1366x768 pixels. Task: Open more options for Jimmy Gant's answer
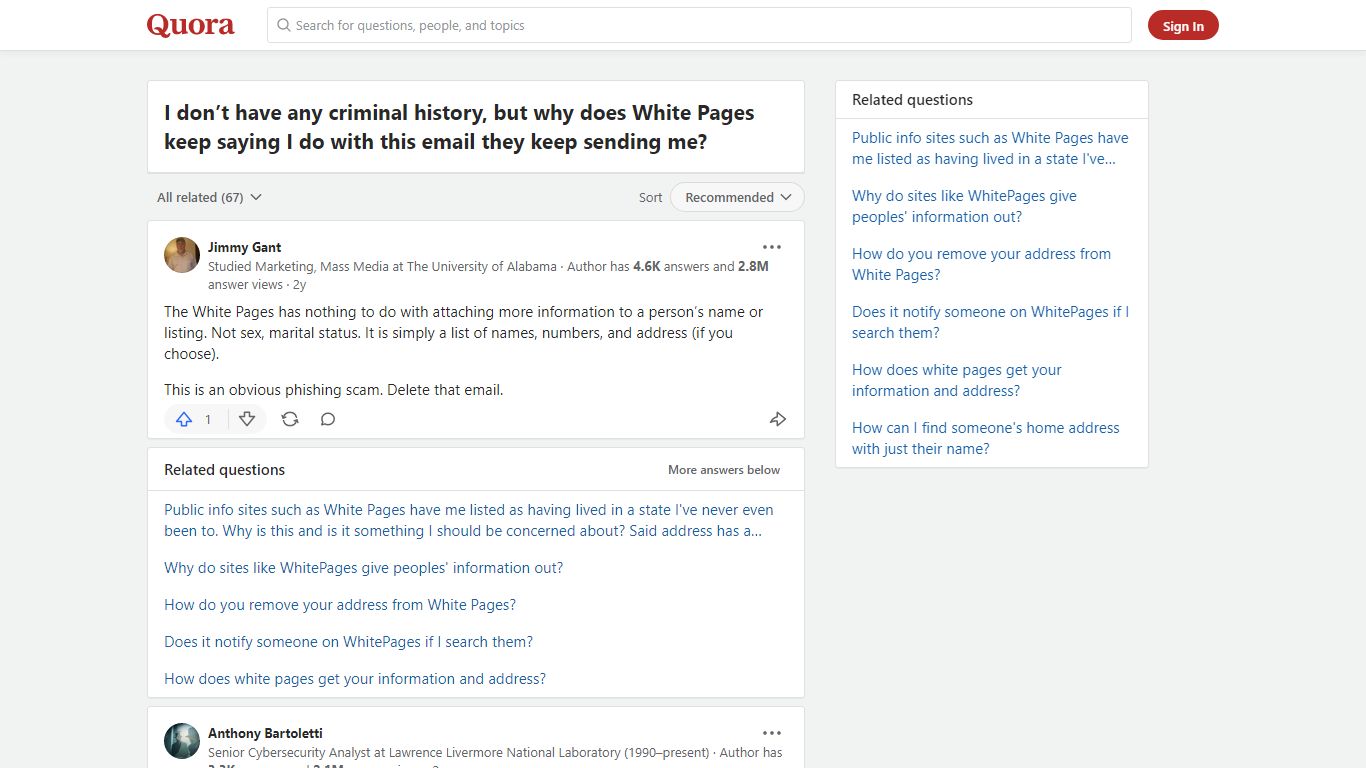click(x=772, y=247)
